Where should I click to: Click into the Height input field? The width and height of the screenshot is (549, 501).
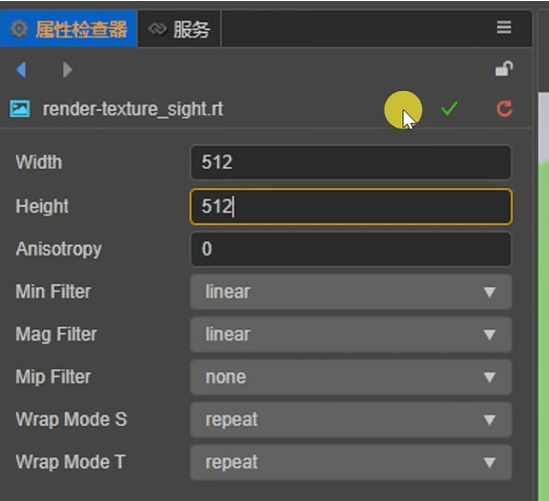(x=351, y=206)
